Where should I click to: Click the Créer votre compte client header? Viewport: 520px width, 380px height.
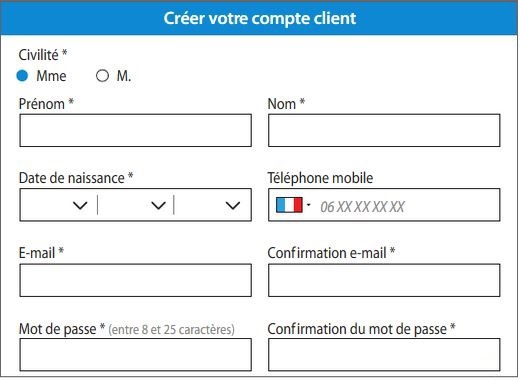[260, 18]
